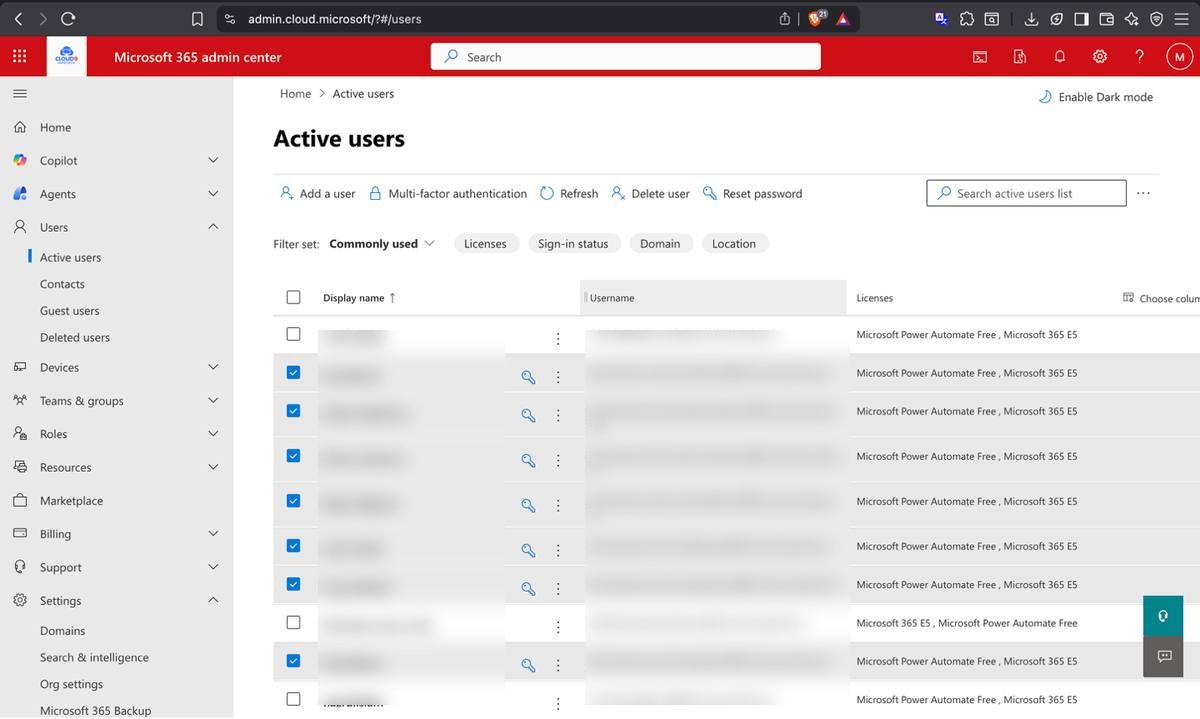Open Contacts under Users
This screenshot has width=1200, height=719.
62,284
